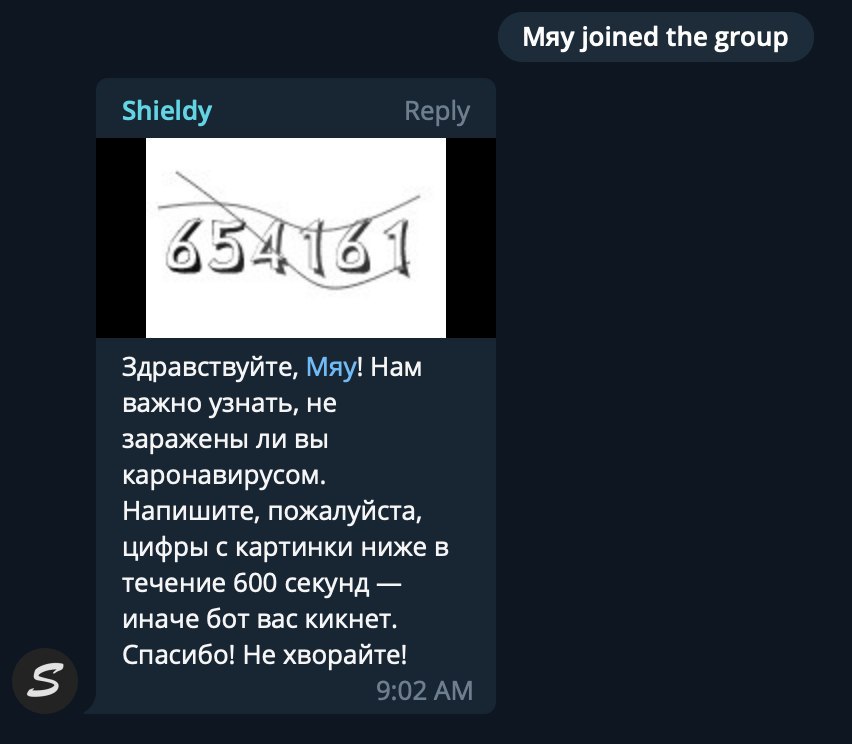Click the black bar left of the captcha
The width and height of the screenshot is (852, 744).
121,237
